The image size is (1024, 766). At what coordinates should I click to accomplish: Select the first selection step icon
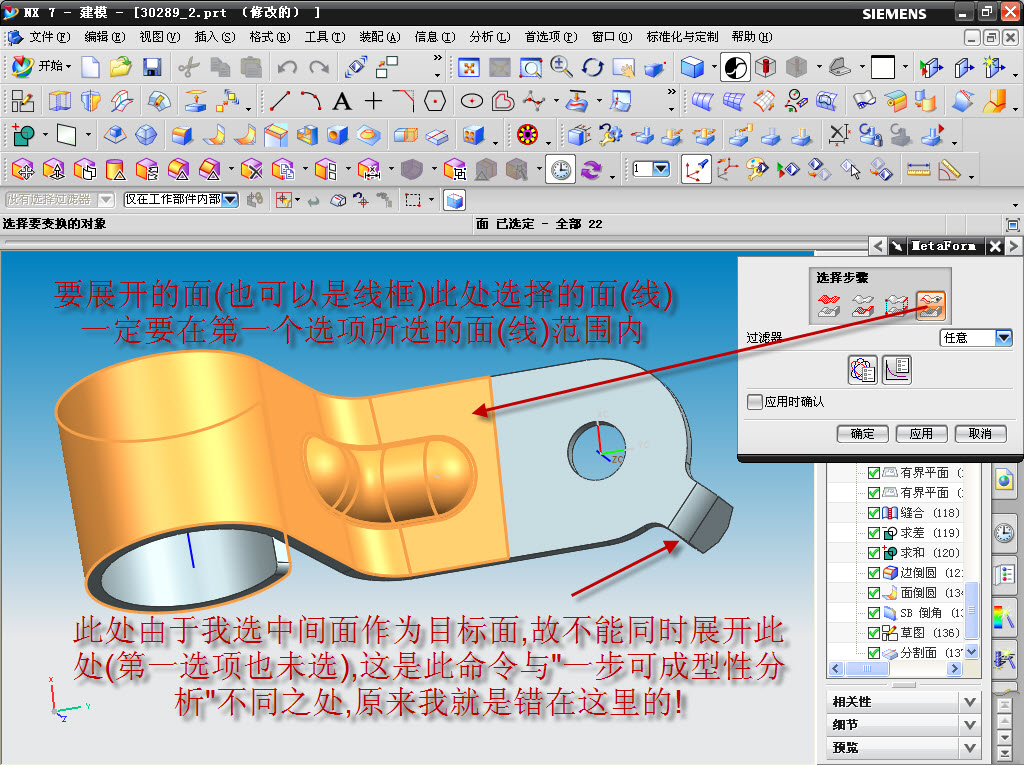[x=829, y=305]
